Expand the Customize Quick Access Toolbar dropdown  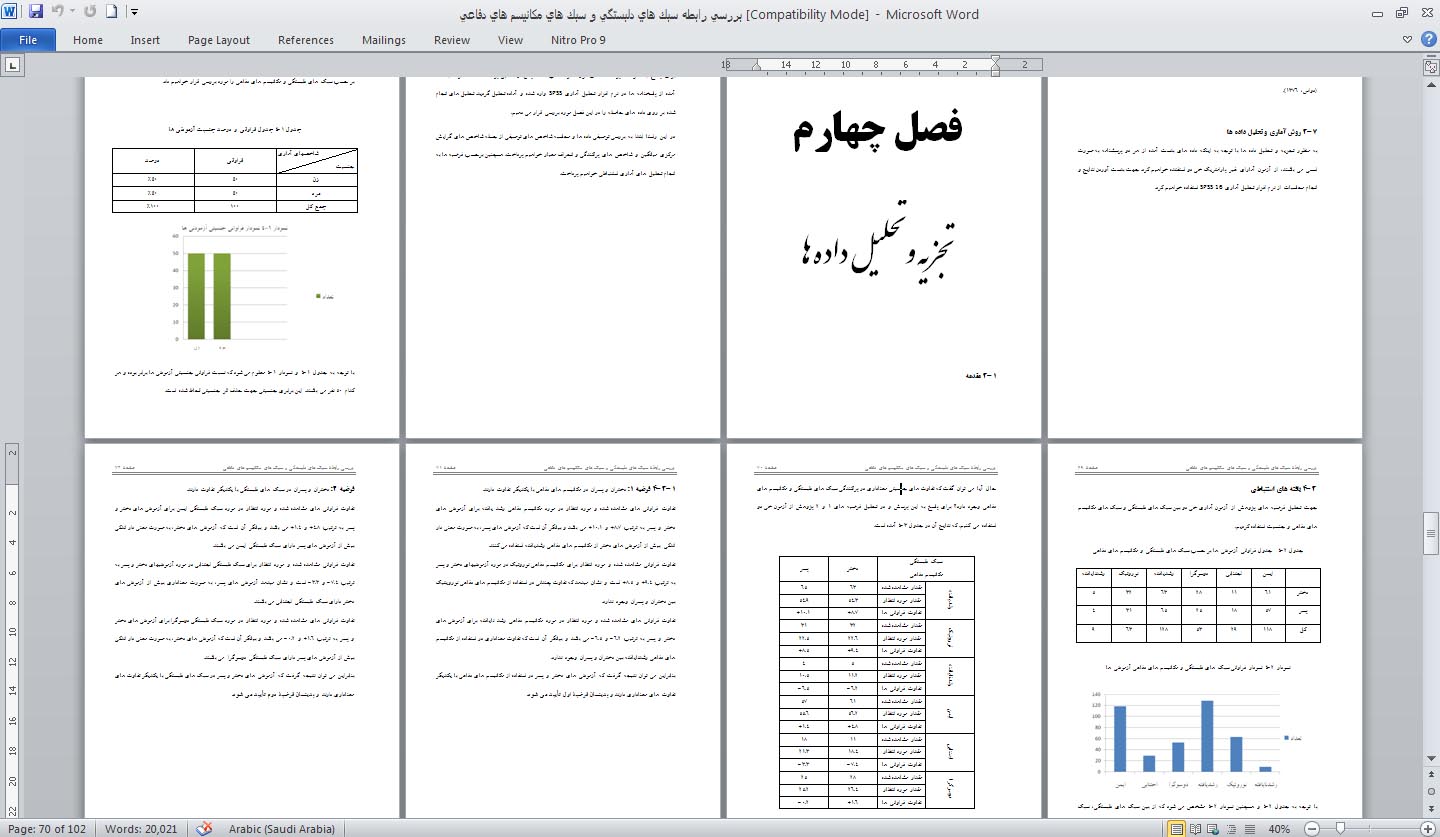coord(134,13)
